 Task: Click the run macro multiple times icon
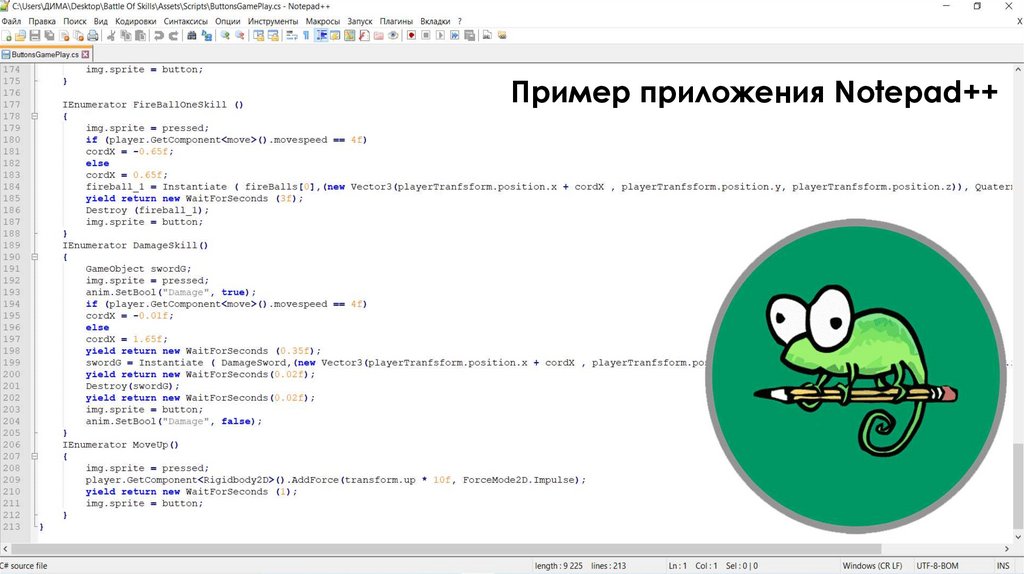click(455, 35)
